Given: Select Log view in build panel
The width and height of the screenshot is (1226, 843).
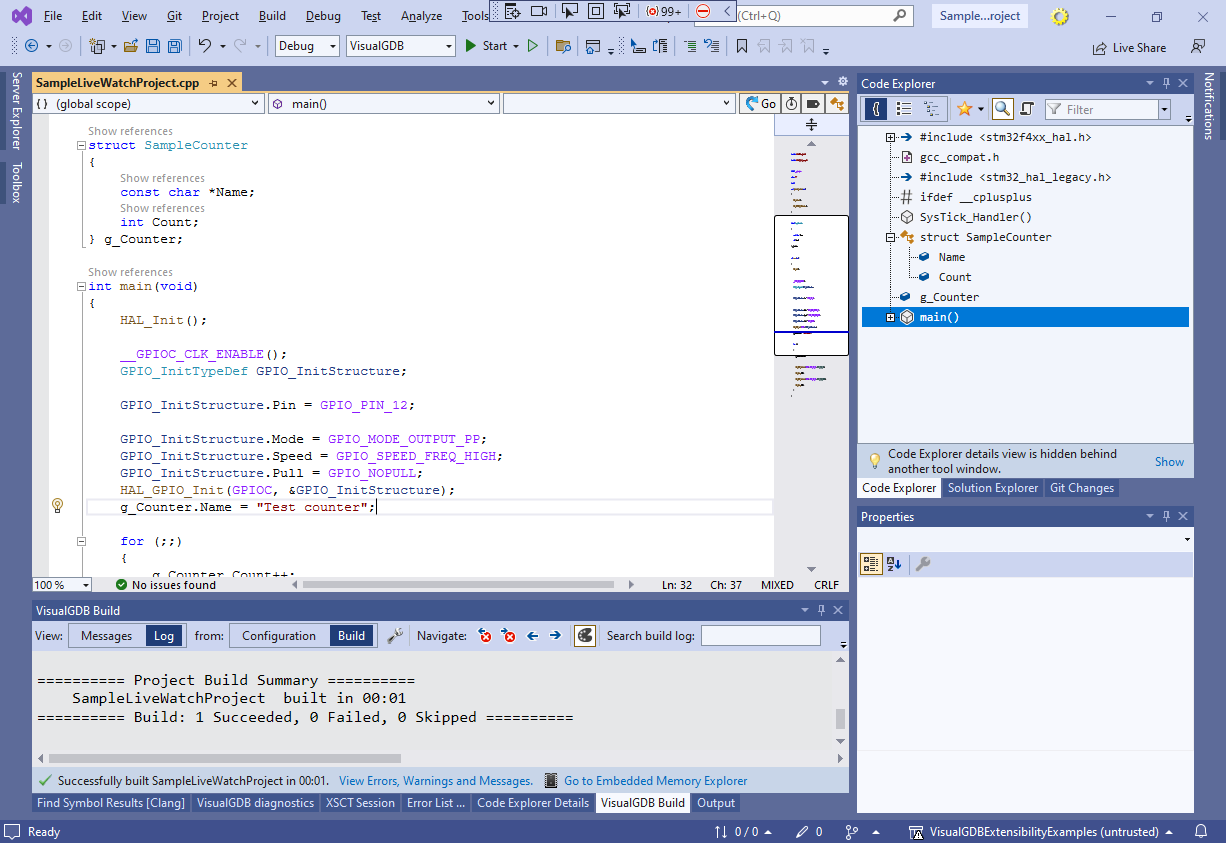Looking at the screenshot, I should pos(163,635).
